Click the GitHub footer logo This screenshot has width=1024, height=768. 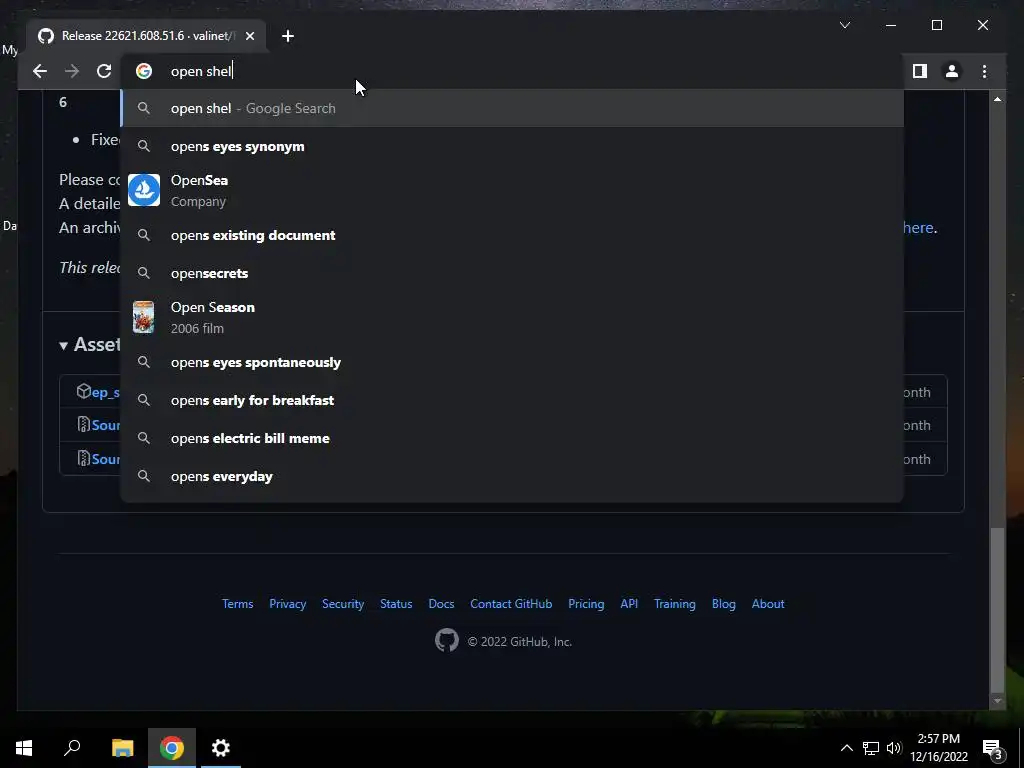point(447,641)
